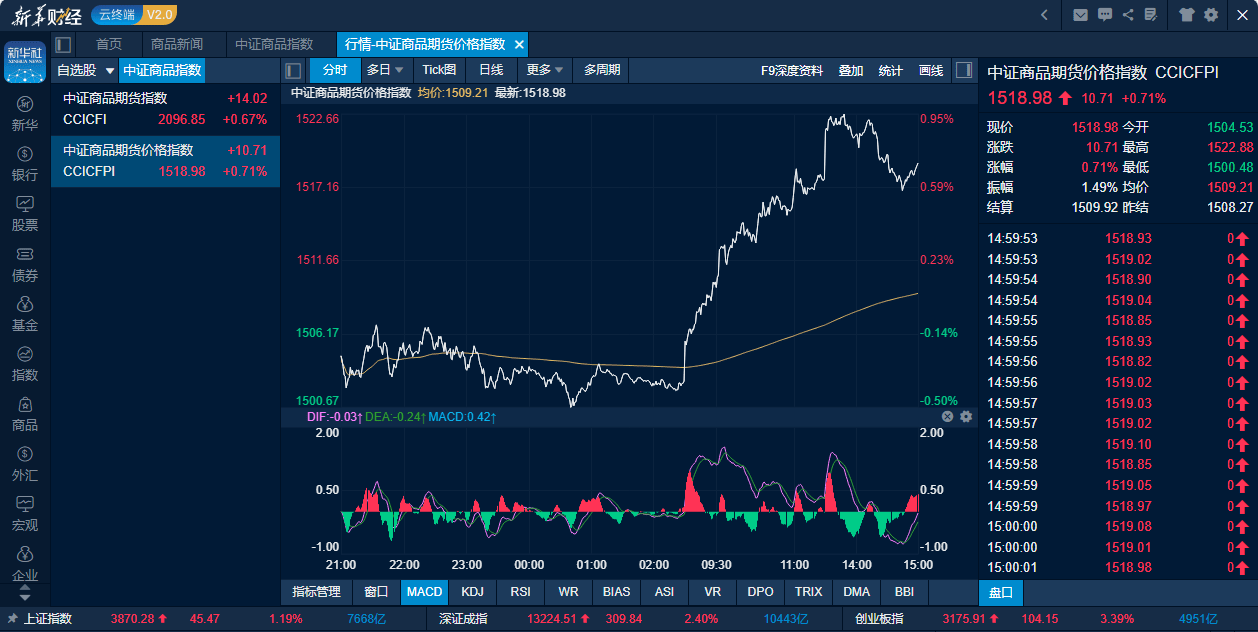Screen dimensions: 1258x632
Task: Click the chat message bubble icon
Action: point(1105,15)
